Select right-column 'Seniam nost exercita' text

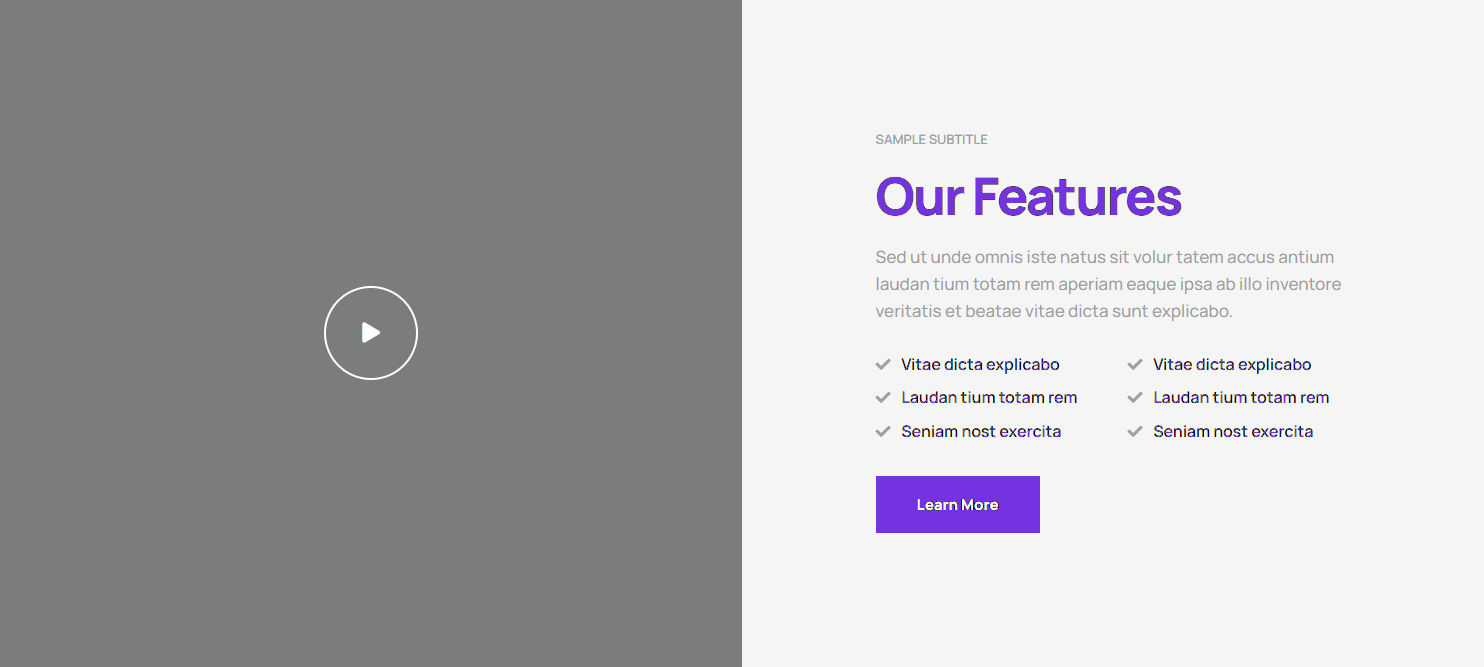coord(1233,432)
